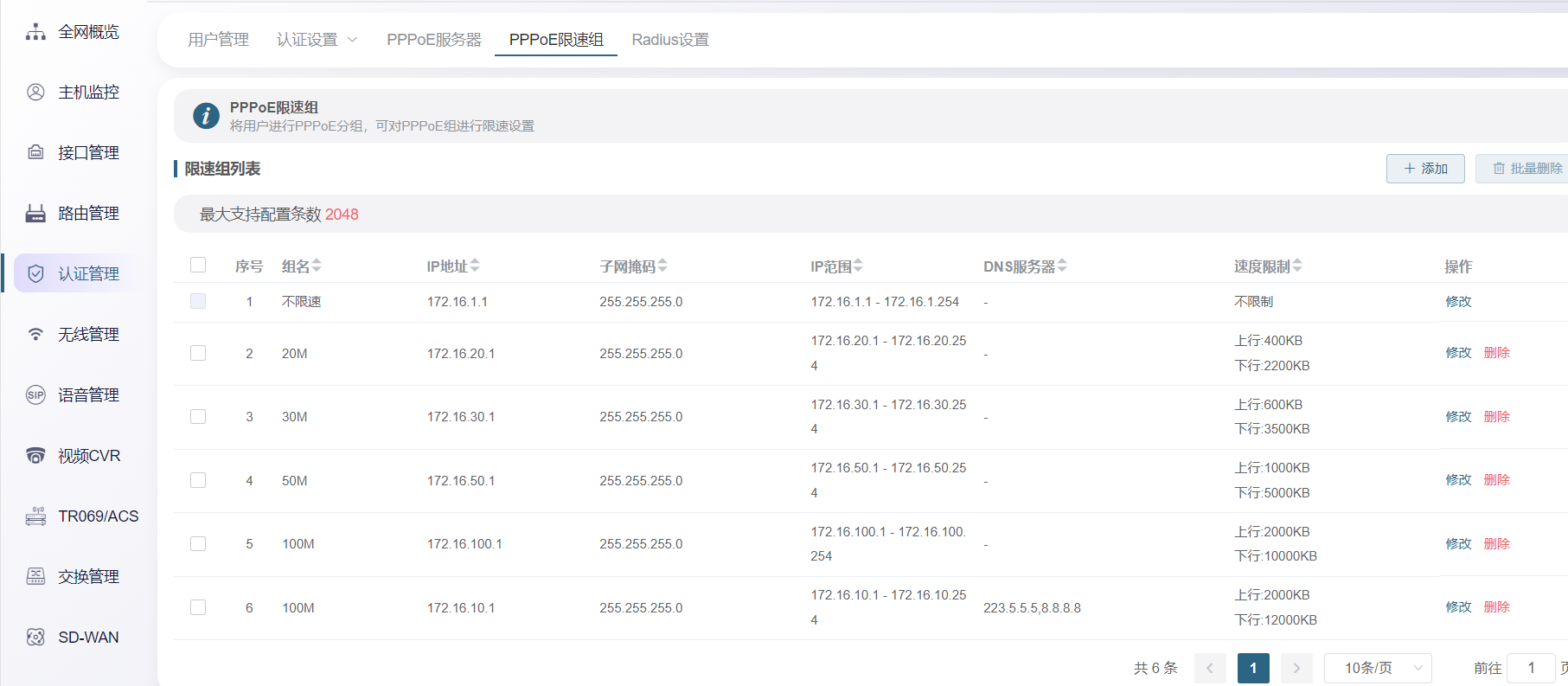Toggle the select-all checkbox in table header

(198, 265)
